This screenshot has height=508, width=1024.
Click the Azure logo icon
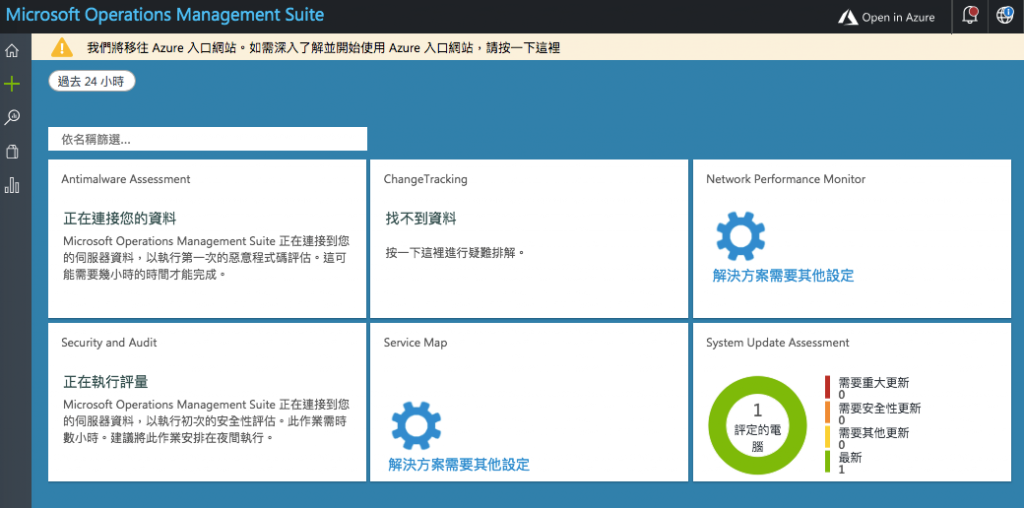[x=848, y=18]
